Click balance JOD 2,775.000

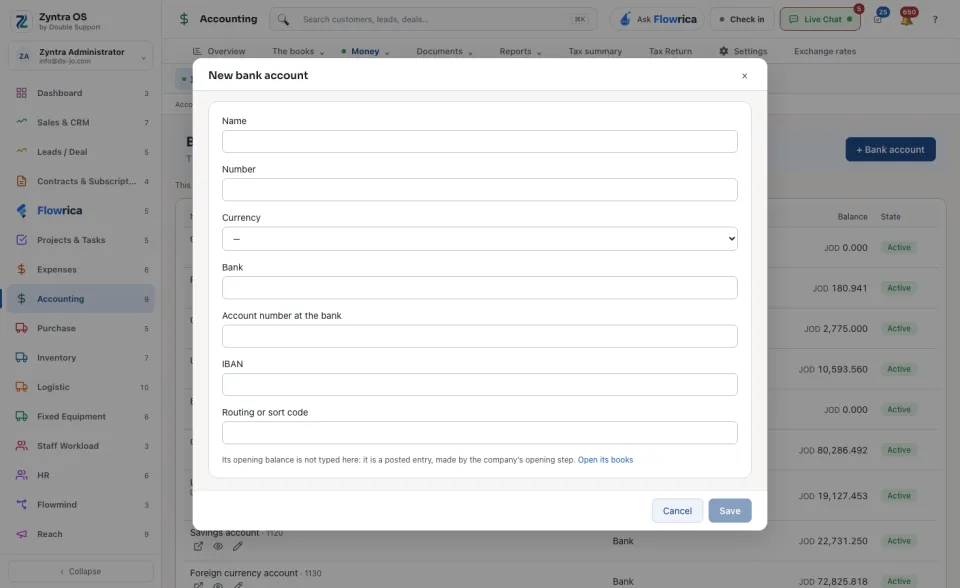(836, 329)
